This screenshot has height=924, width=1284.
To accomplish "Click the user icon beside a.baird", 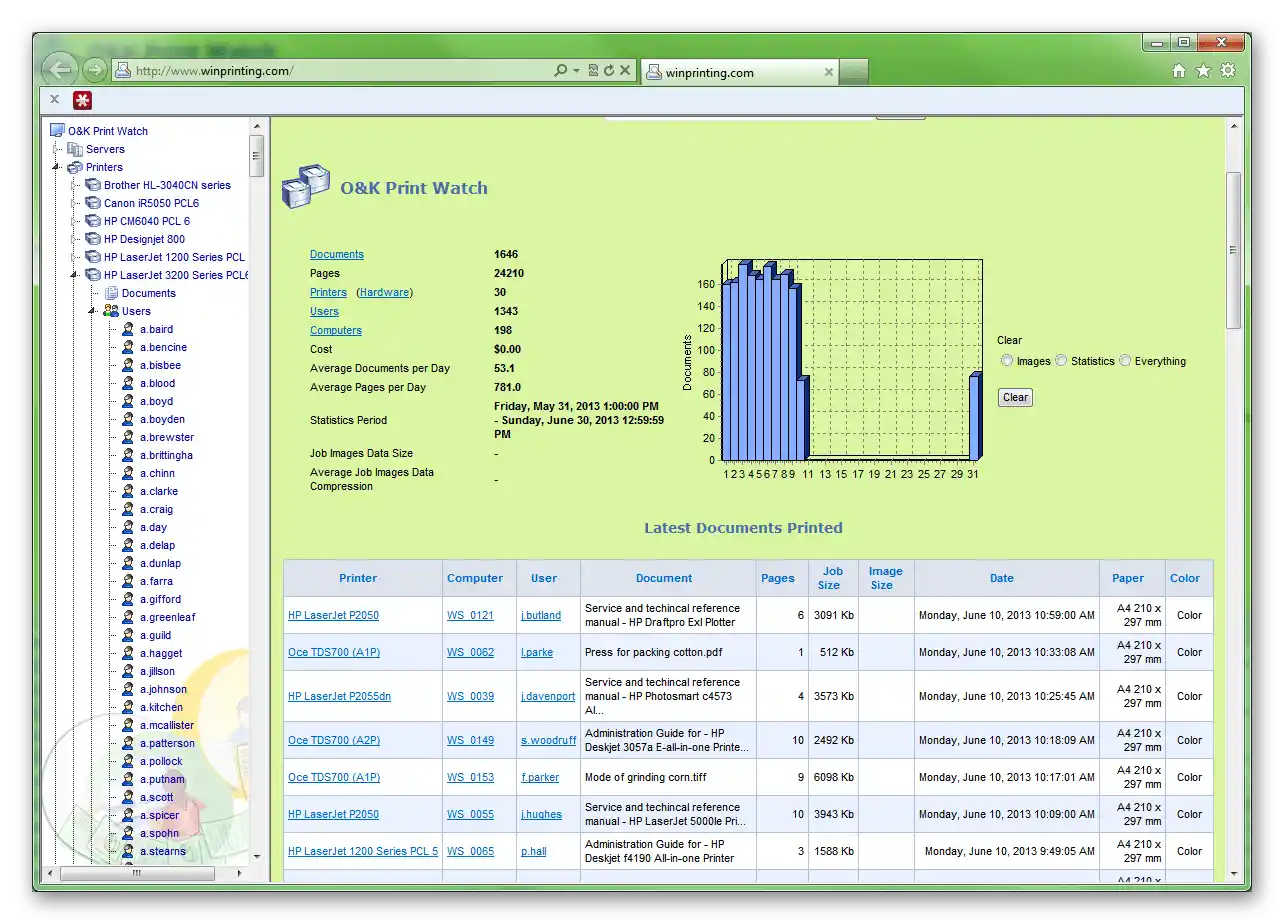I will pos(128,329).
